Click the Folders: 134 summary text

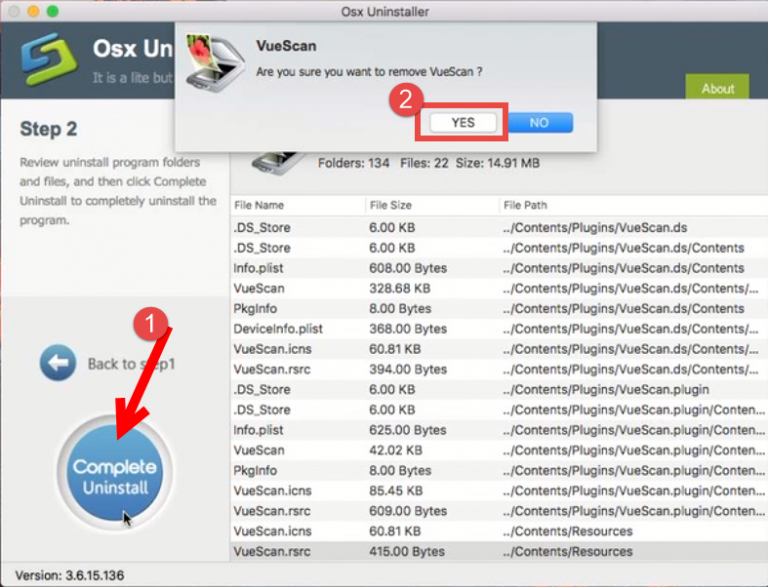(x=354, y=163)
